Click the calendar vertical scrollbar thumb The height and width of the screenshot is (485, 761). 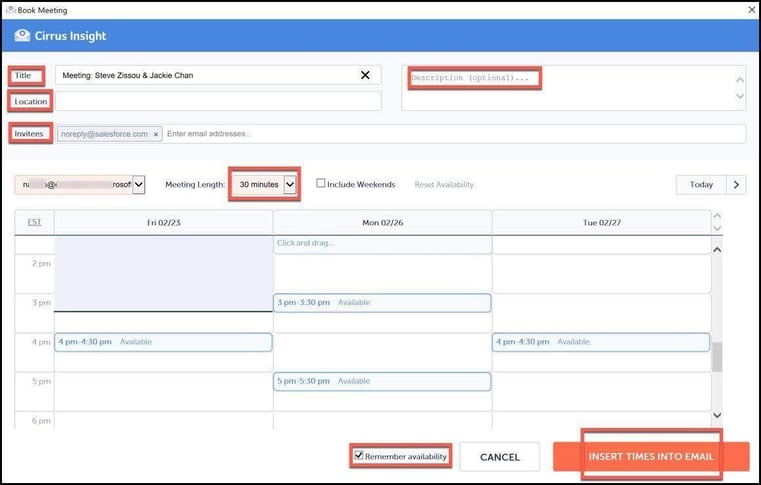click(717, 357)
